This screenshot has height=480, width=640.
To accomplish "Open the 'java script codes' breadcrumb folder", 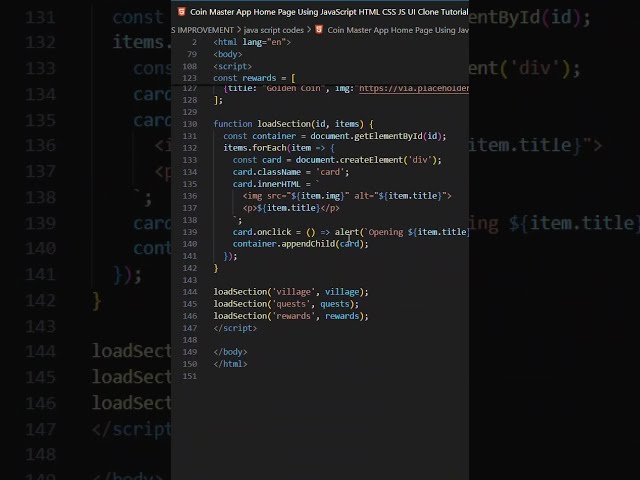I will point(273,30).
